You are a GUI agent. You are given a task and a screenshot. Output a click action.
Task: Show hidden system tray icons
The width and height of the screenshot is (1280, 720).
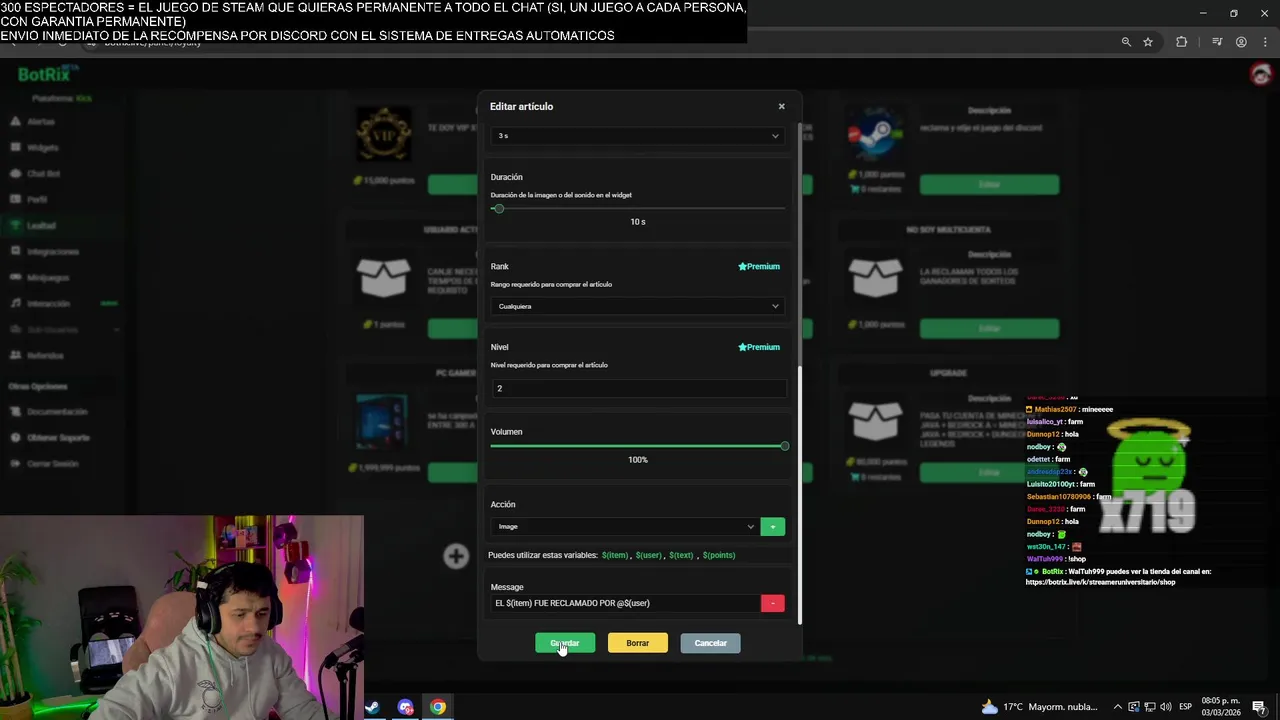pyautogui.click(x=1118, y=707)
